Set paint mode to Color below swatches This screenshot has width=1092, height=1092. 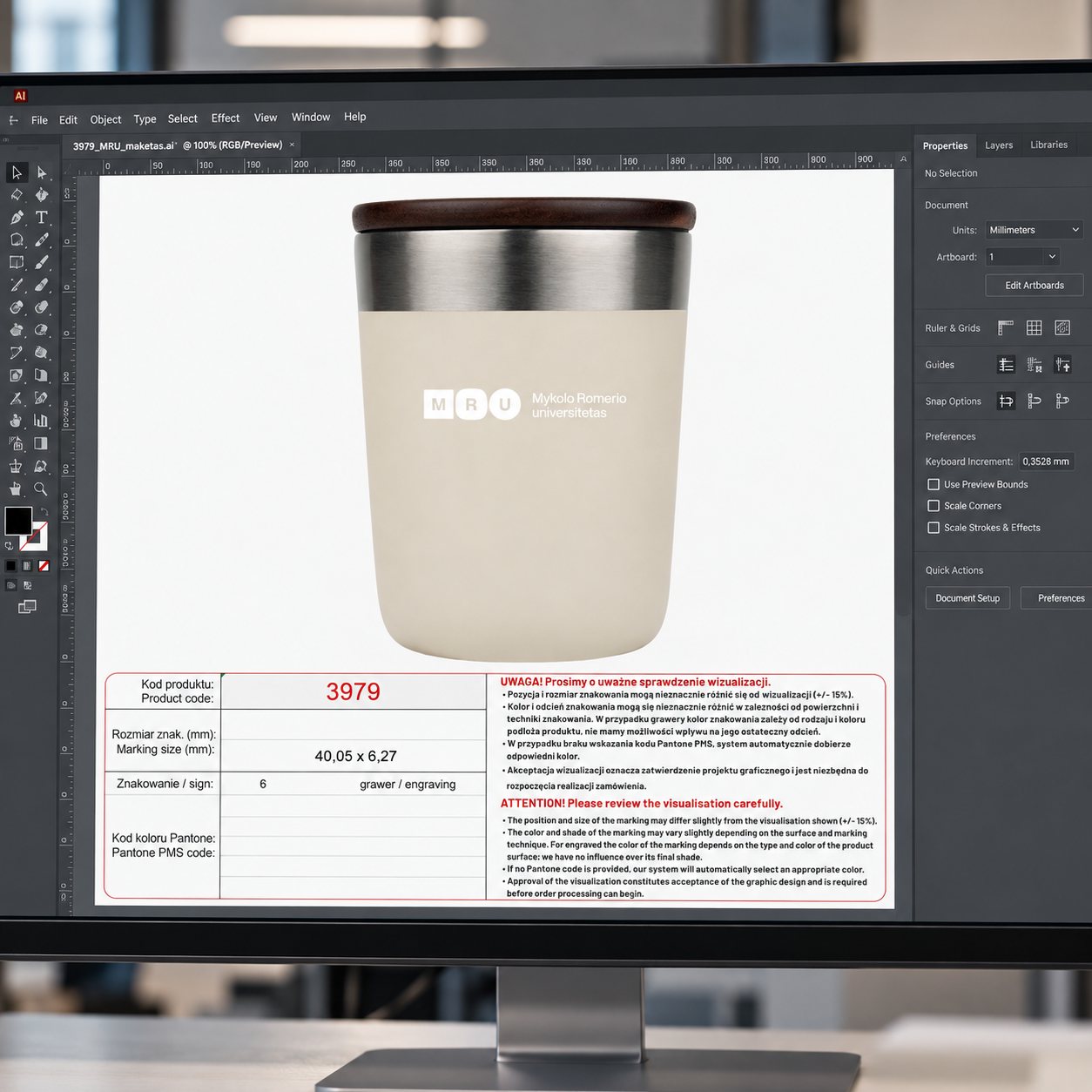click(x=10, y=565)
